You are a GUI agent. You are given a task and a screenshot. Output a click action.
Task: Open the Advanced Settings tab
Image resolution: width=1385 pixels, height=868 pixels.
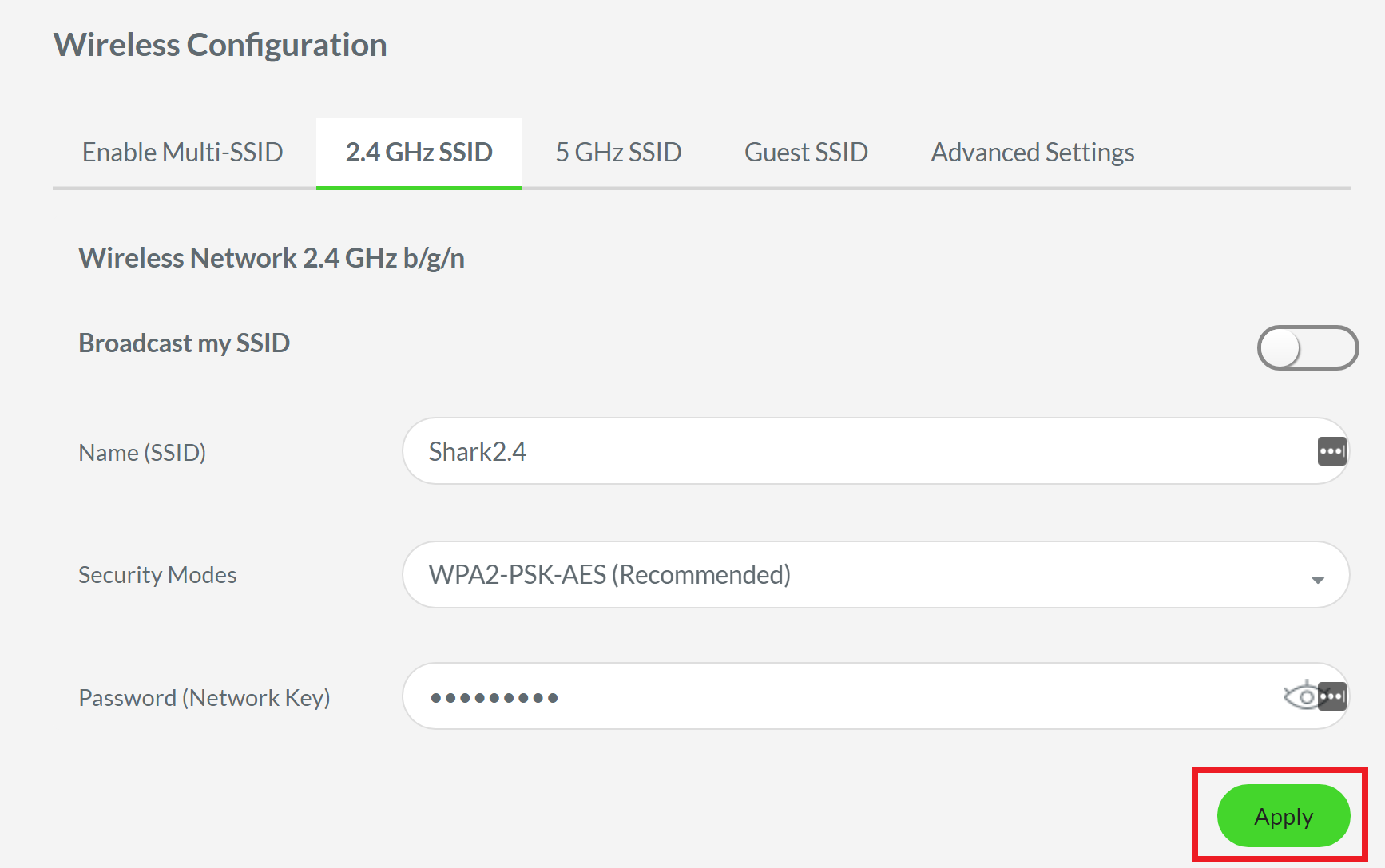tap(1032, 152)
